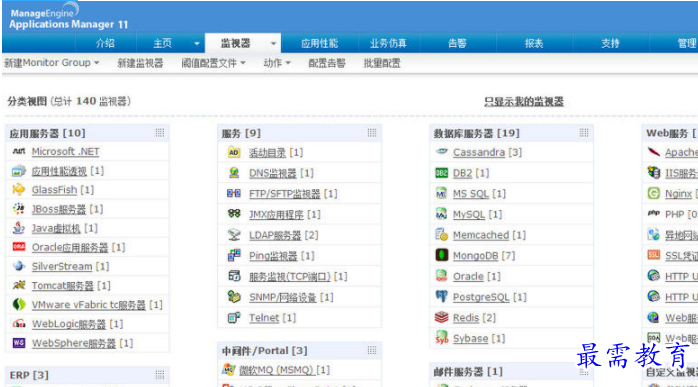This screenshot has height=387, width=698.
Task: Click the Redis red icon
Action: pos(441,317)
